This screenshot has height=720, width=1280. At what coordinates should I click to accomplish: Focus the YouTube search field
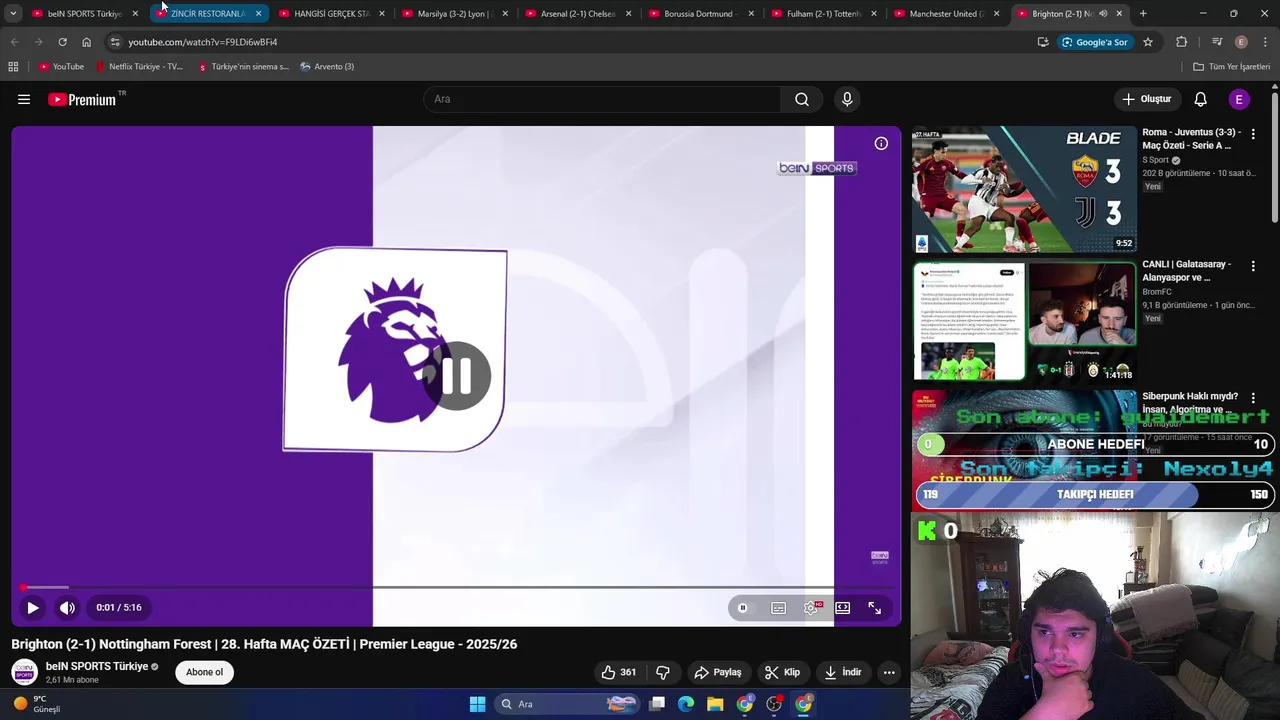602,99
